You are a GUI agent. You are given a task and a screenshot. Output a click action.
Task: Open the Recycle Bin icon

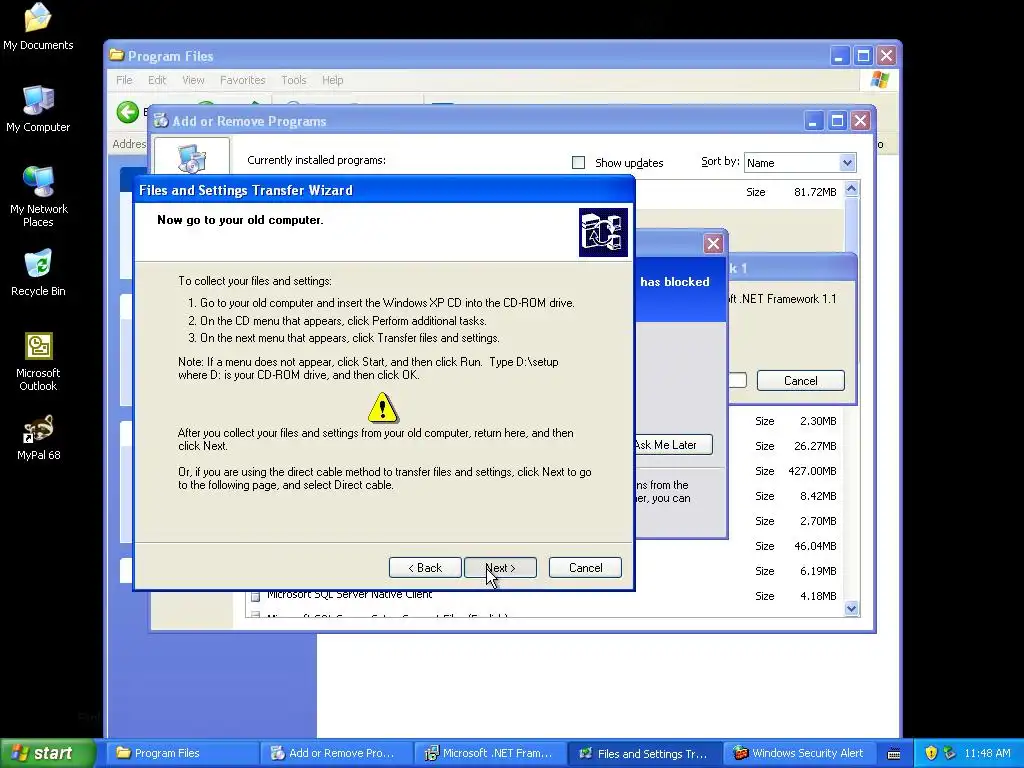(38, 272)
